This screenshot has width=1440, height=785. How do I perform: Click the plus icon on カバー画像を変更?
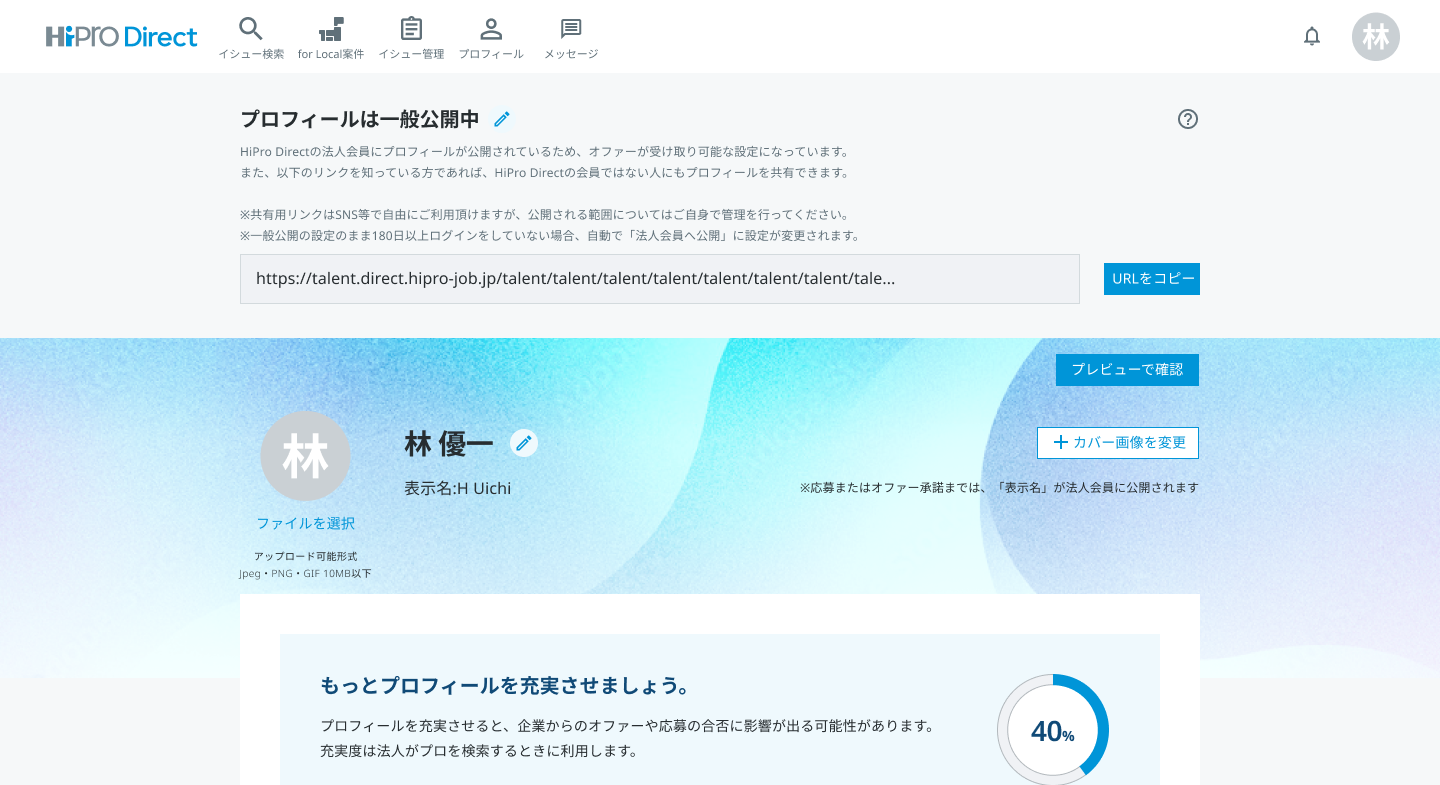tap(1060, 443)
